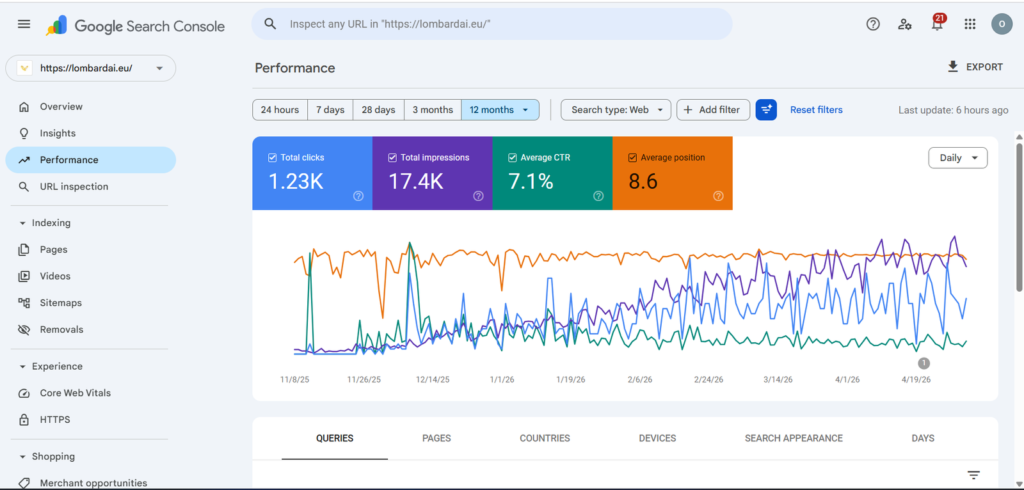Click the Insights lightbulb icon

point(24,133)
